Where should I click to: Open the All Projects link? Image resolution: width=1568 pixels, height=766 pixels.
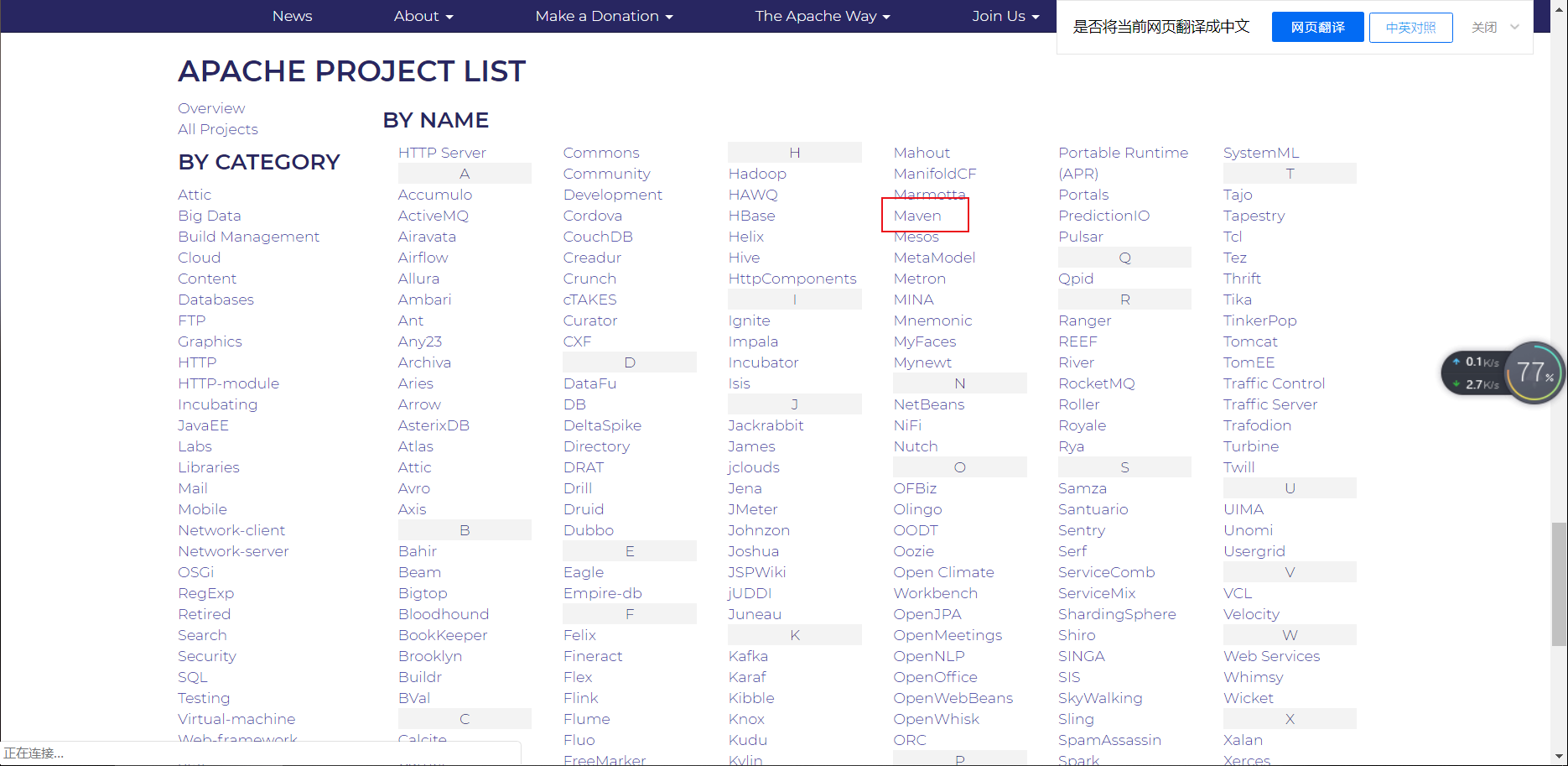point(218,129)
